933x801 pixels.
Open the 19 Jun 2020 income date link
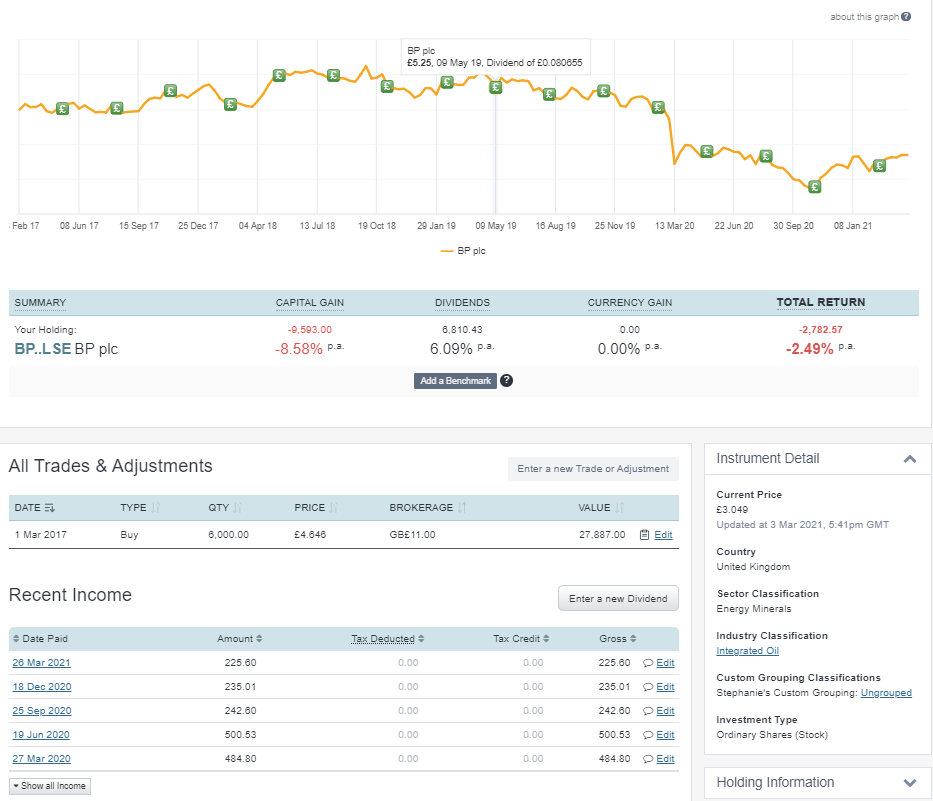(41, 735)
